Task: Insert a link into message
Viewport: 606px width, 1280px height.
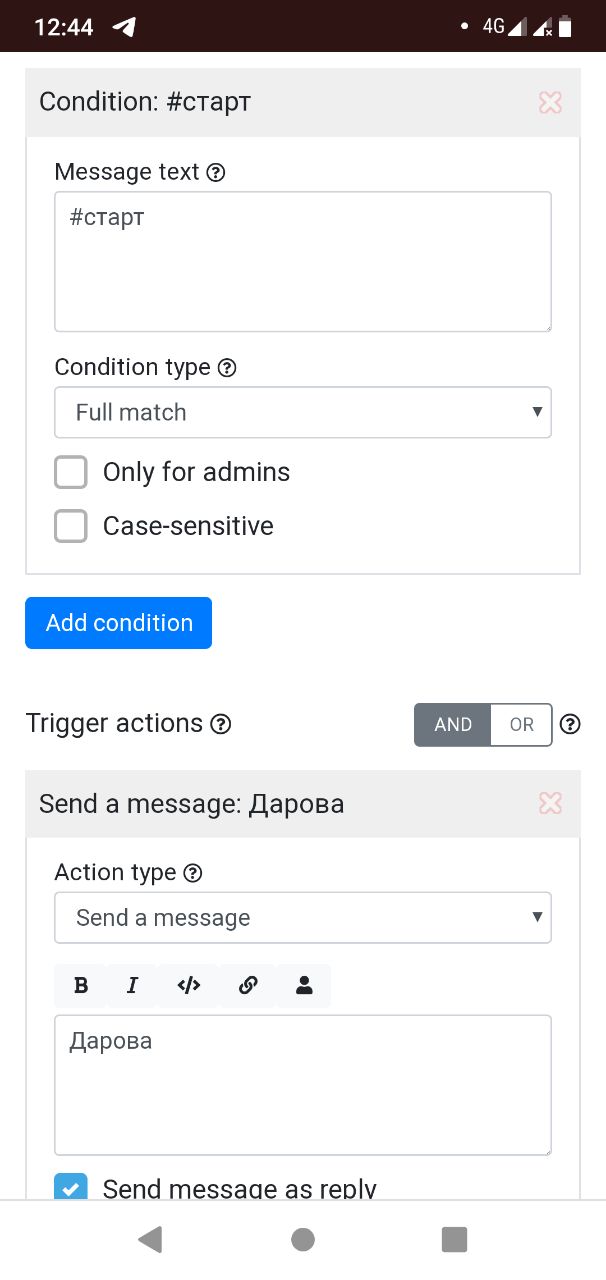Action: click(248, 986)
